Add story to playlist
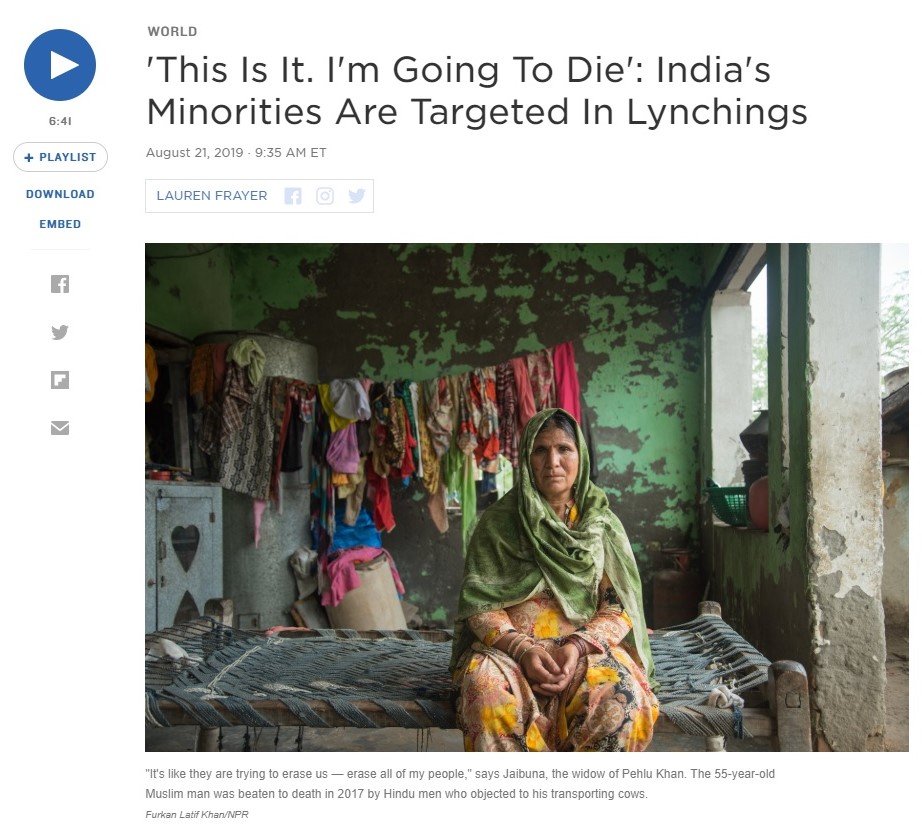The width and height of the screenshot is (922, 828). (60, 157)
